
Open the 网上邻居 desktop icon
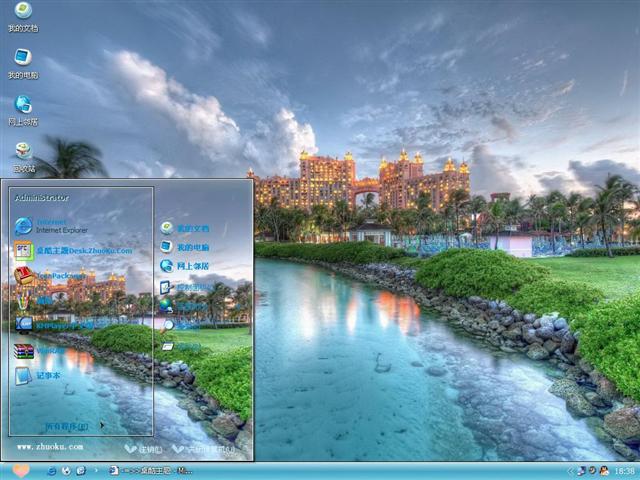(23, 110)
